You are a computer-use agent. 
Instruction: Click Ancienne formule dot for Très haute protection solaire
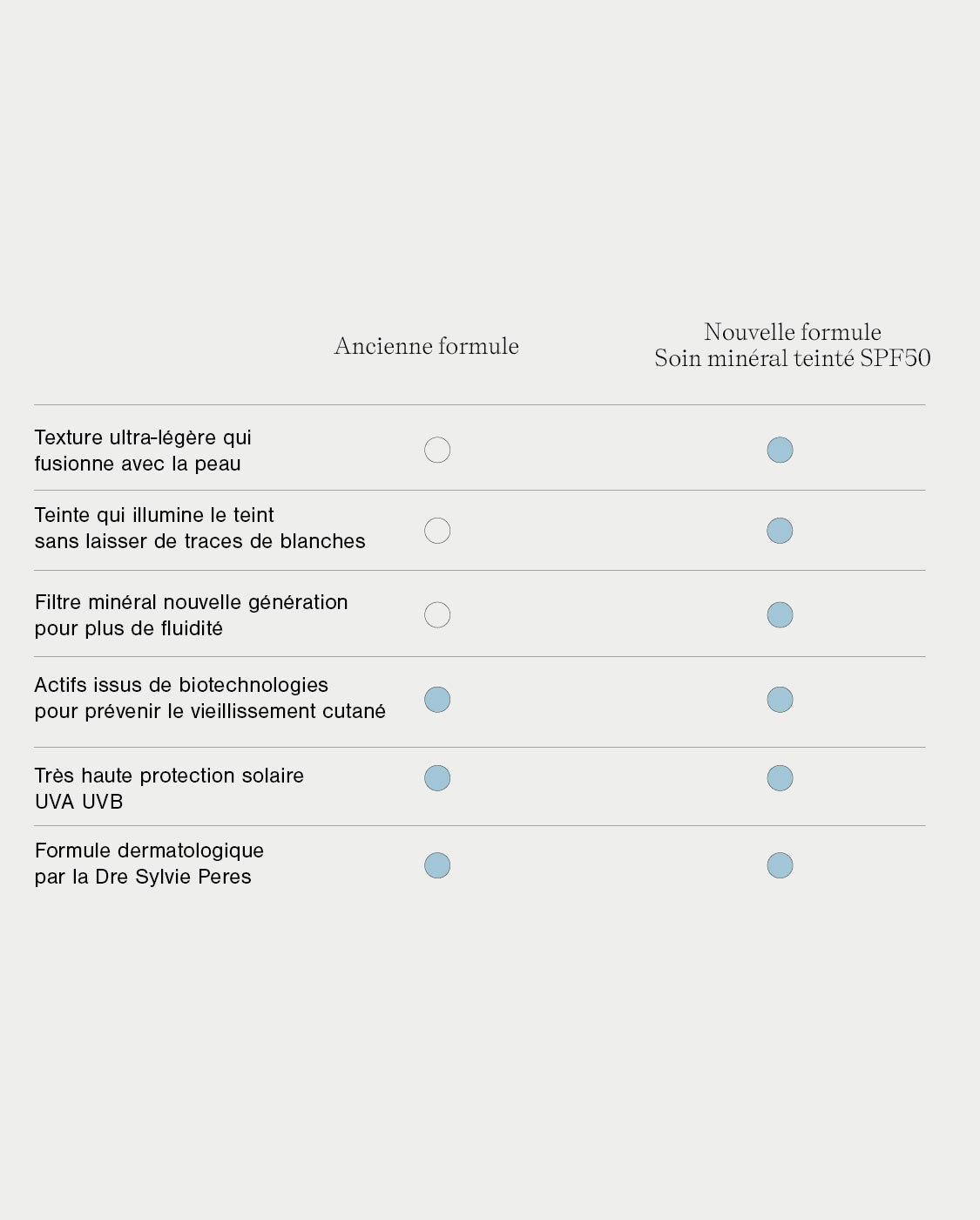click(x=437, y=778)
